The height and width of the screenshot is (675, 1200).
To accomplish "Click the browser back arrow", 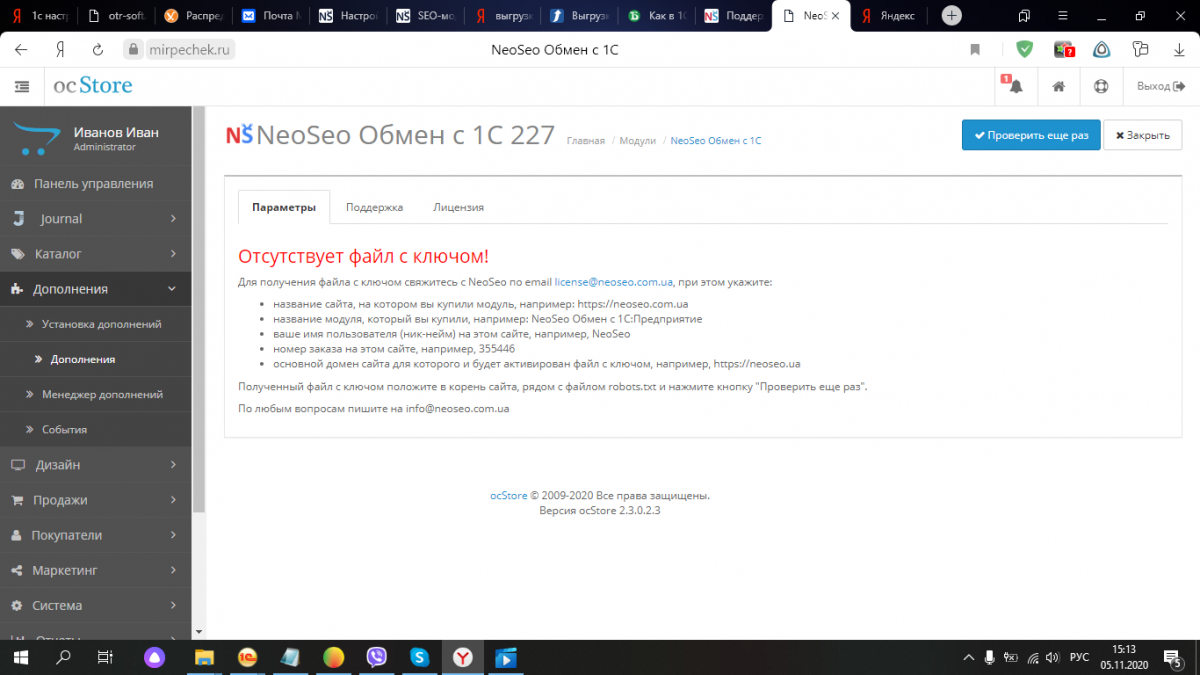I will click(x=21, y=49).
